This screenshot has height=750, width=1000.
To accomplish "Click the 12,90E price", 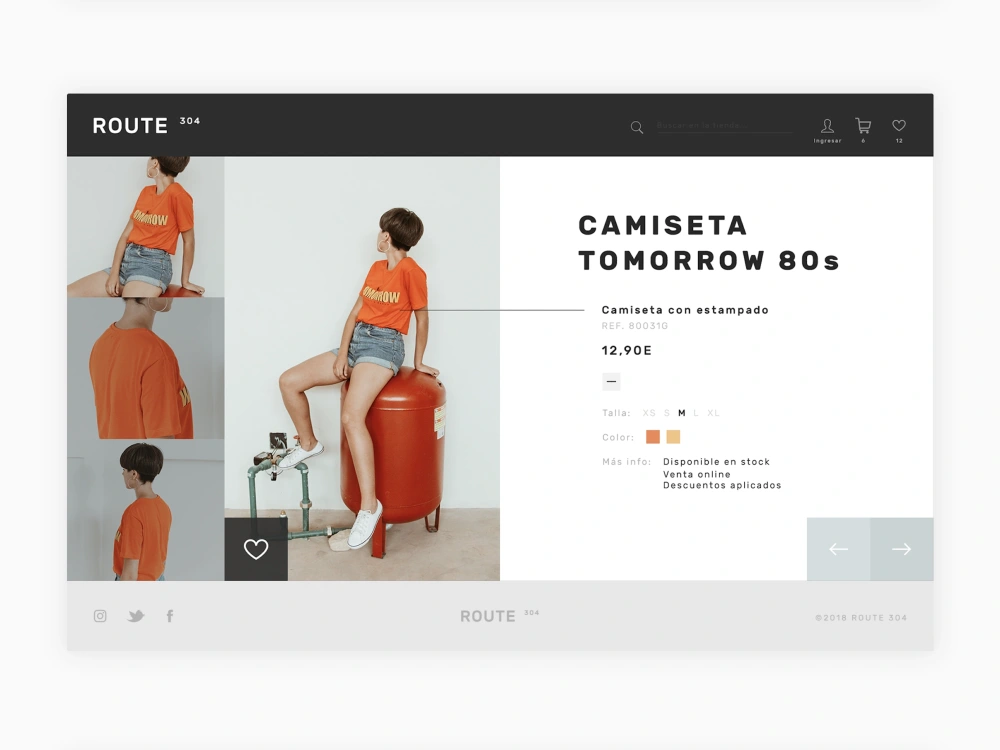I will click(627, 350).
